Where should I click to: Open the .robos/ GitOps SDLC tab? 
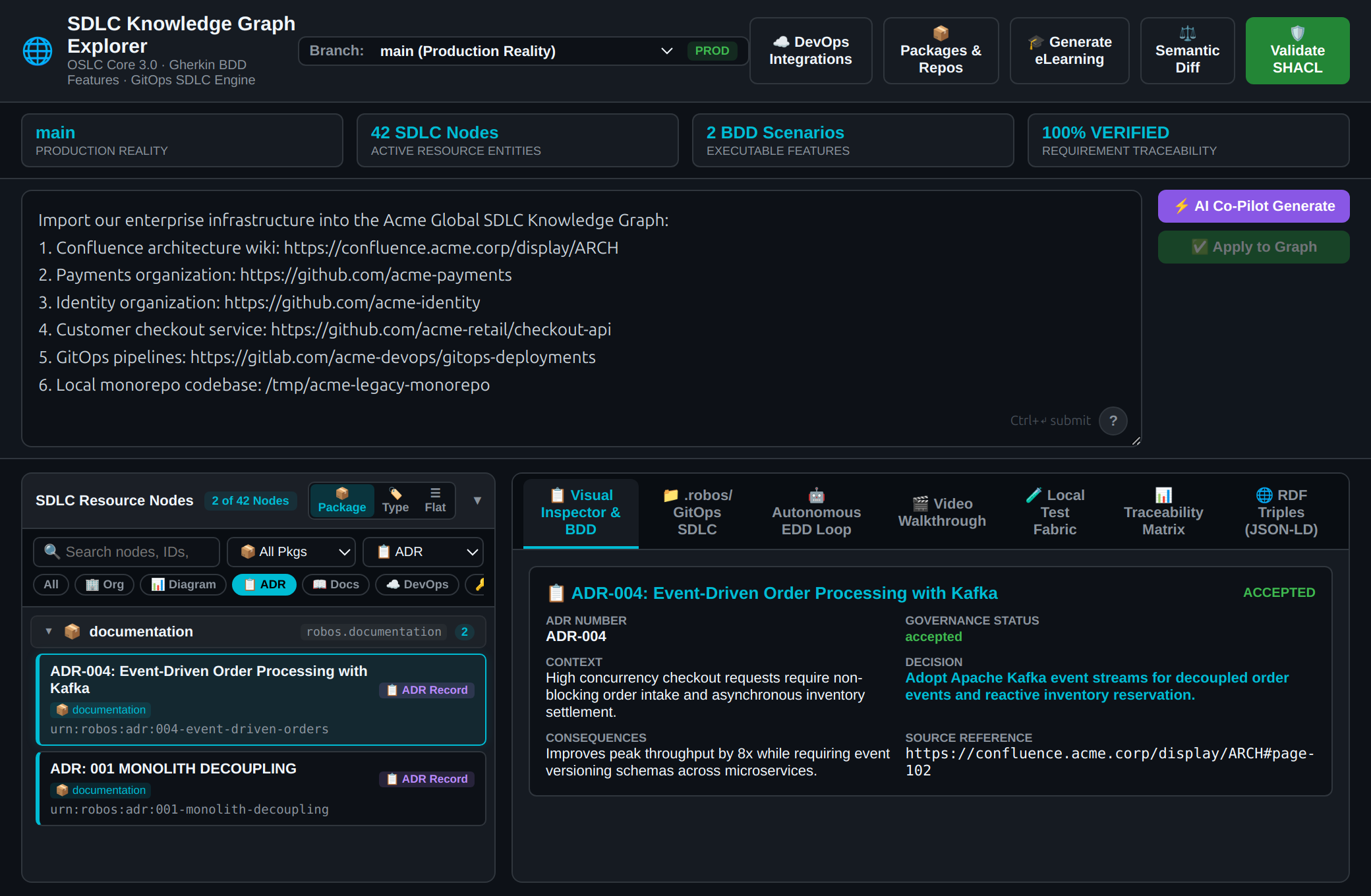point(697,513)
